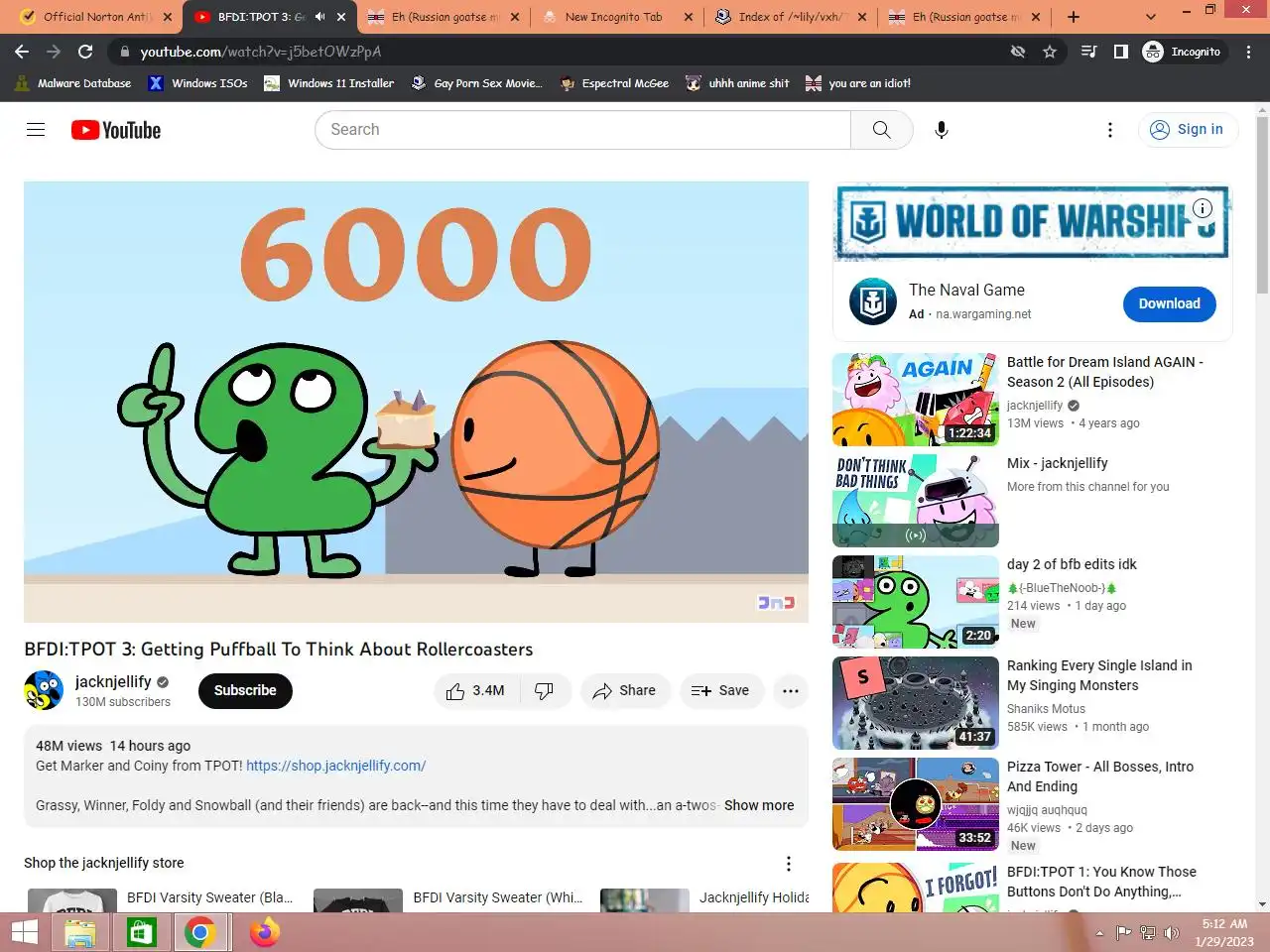Viewport: 1270px width, 952px height.
Task: Switch to Official Norton tab
Action: point(96,17)
